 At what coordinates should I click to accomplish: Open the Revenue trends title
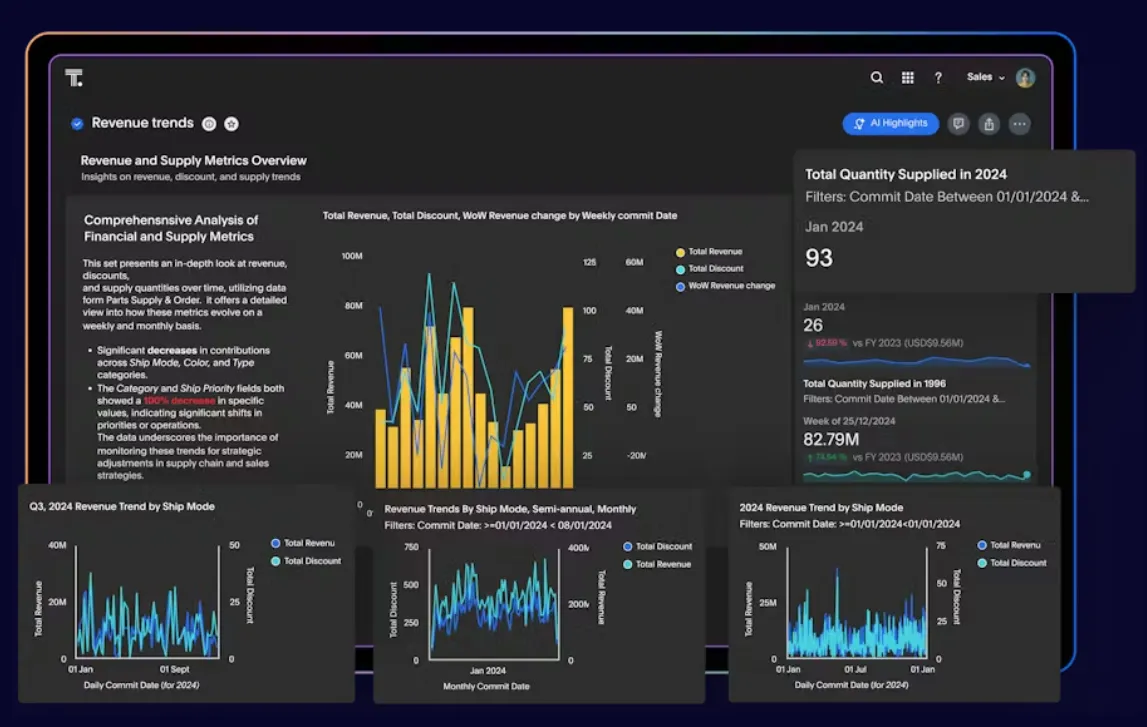click(x=143, y=123)
